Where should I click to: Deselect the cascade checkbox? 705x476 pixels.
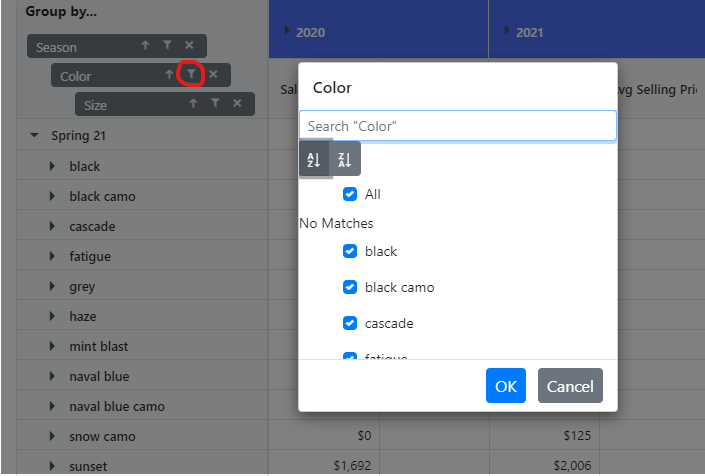tap(350, 324)
